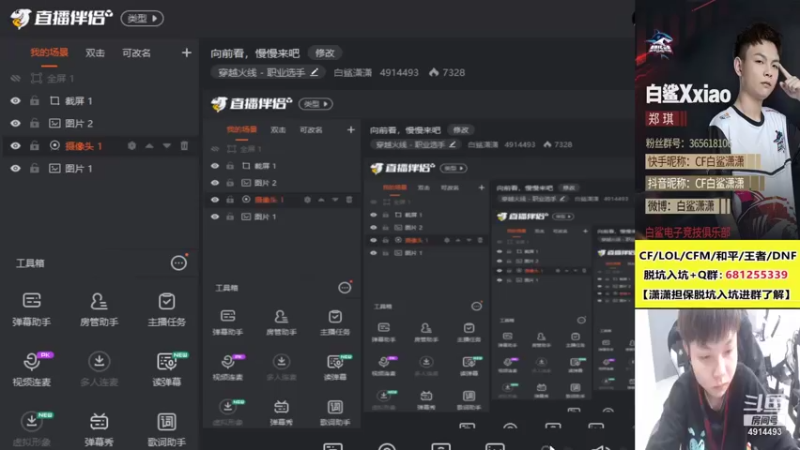
Task: Select the 图片 1 source row
Action: click(99, 168)
